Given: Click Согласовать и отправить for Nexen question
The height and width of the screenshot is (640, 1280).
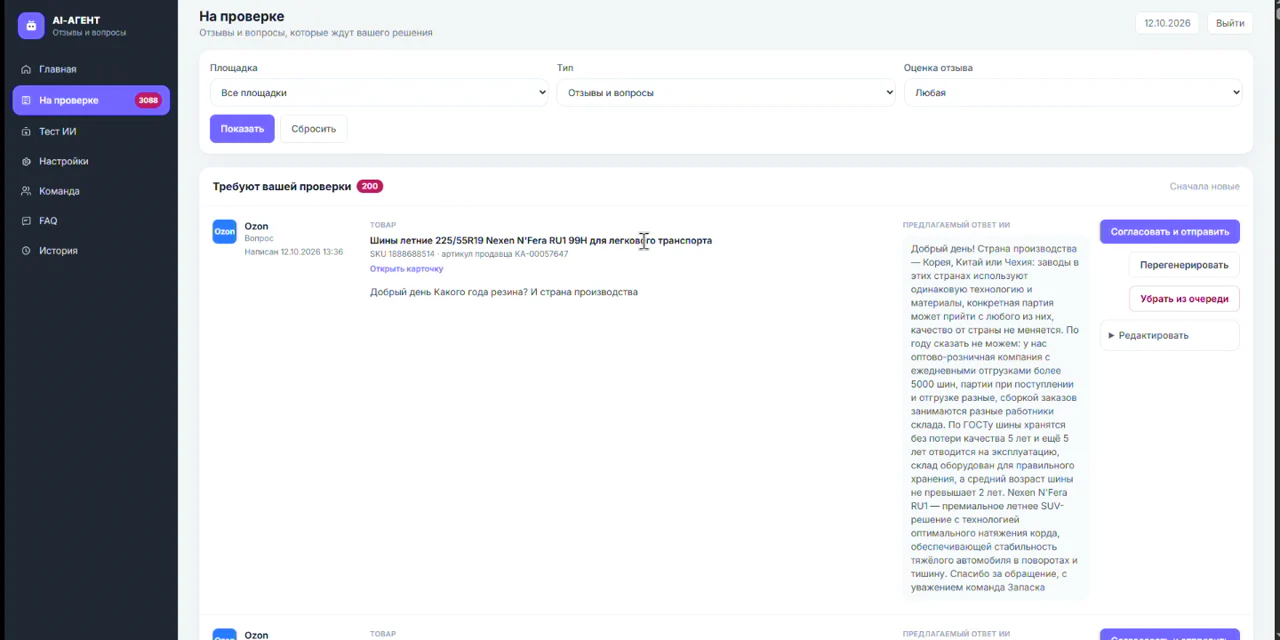Looking at the screenshot, I should (1170, 232).
